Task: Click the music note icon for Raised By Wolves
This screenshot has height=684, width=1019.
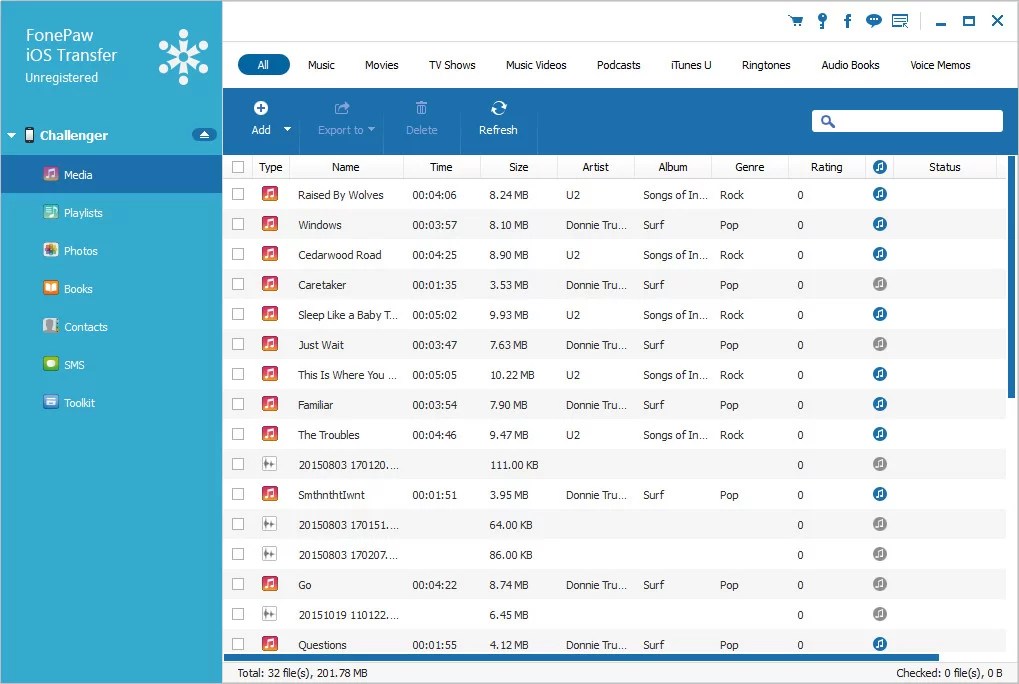Action: pos(879,194)
